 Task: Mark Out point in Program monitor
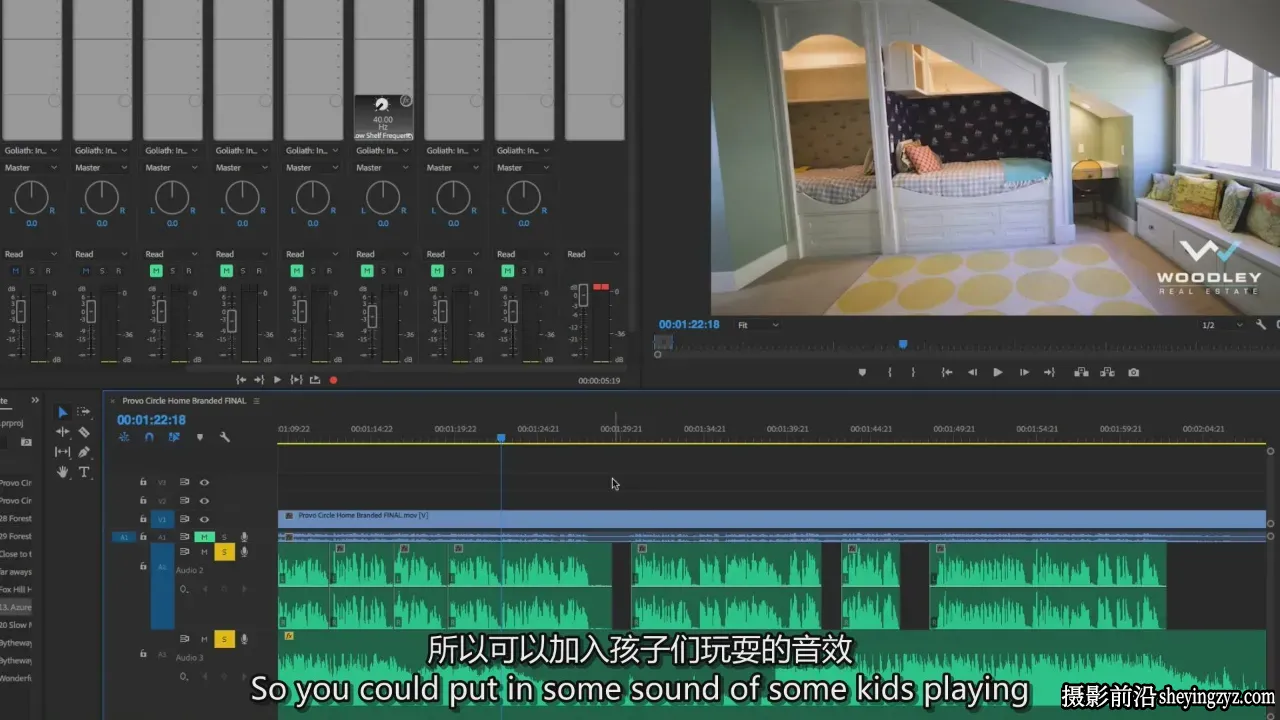(913, 372)
